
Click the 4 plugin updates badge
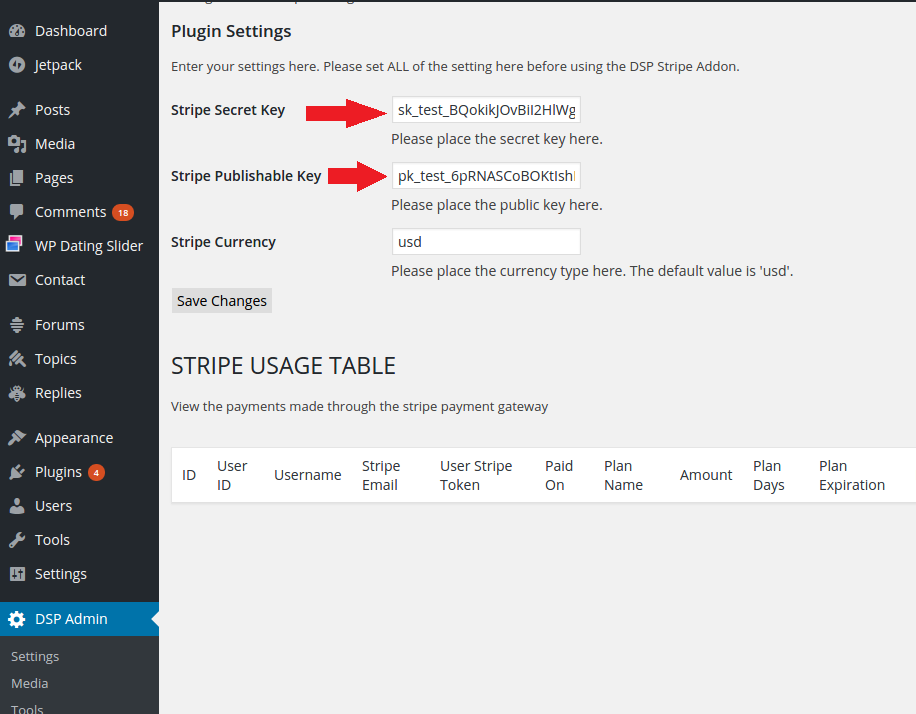point(96,472)
